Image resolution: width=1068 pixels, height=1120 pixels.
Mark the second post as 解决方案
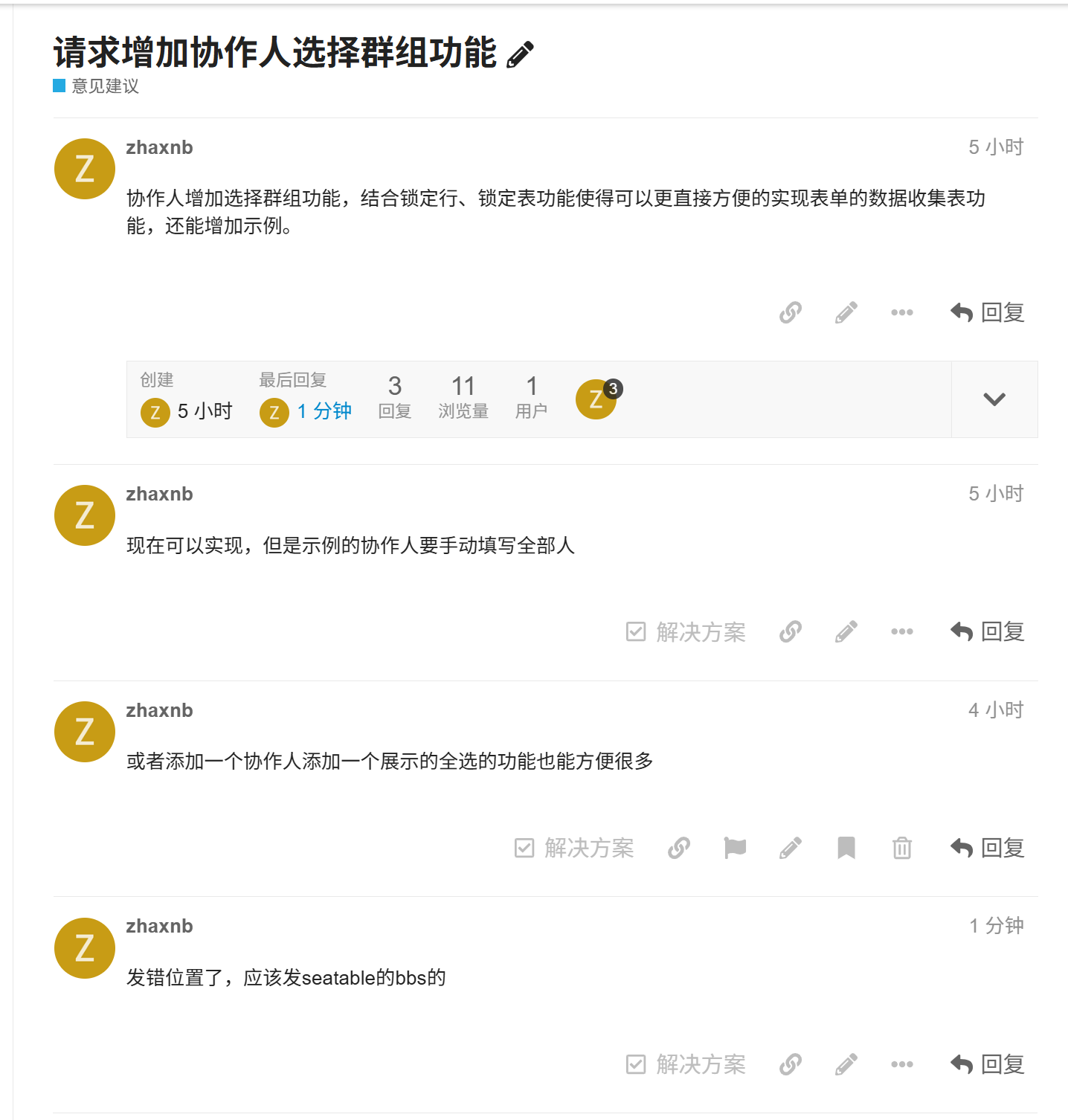click(x=686, y=632)
